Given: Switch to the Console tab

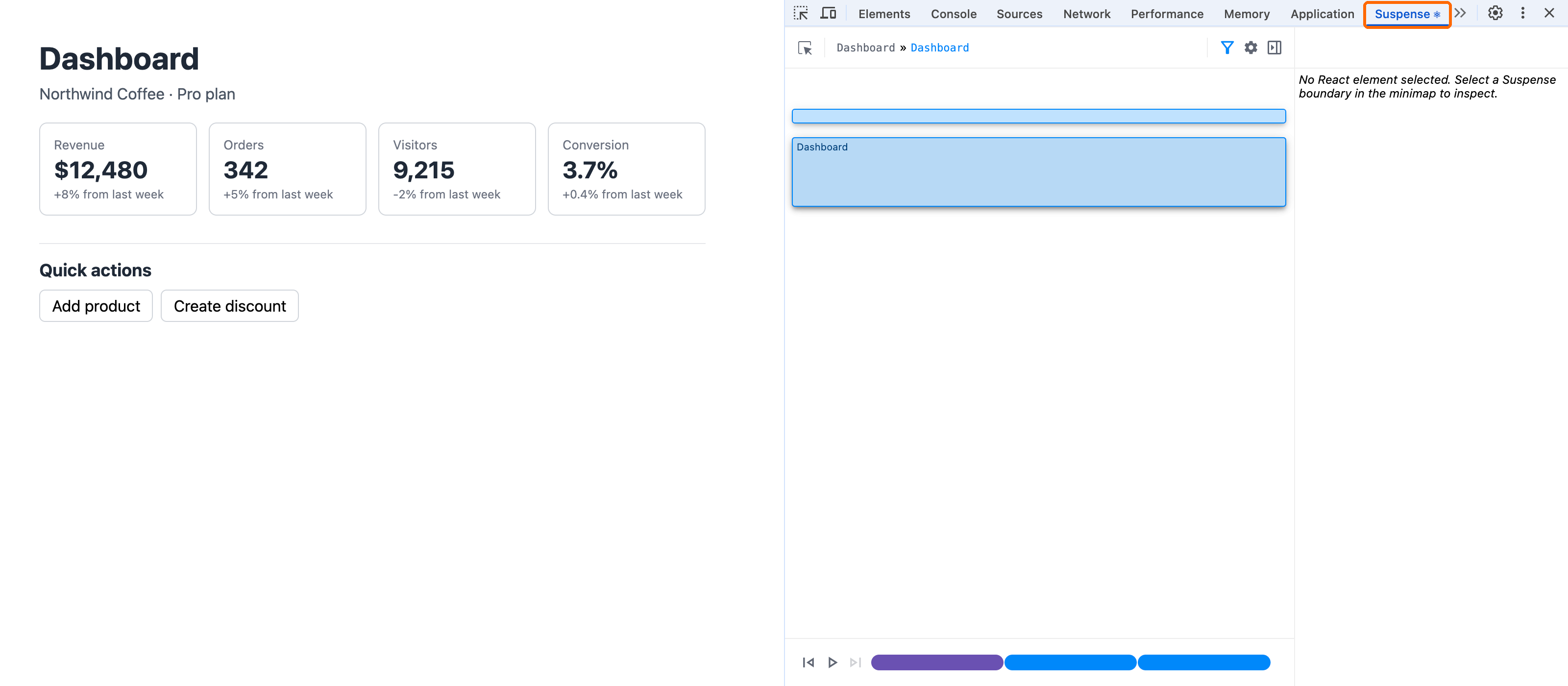Looking at the screenshot, I should click(953, 13).
